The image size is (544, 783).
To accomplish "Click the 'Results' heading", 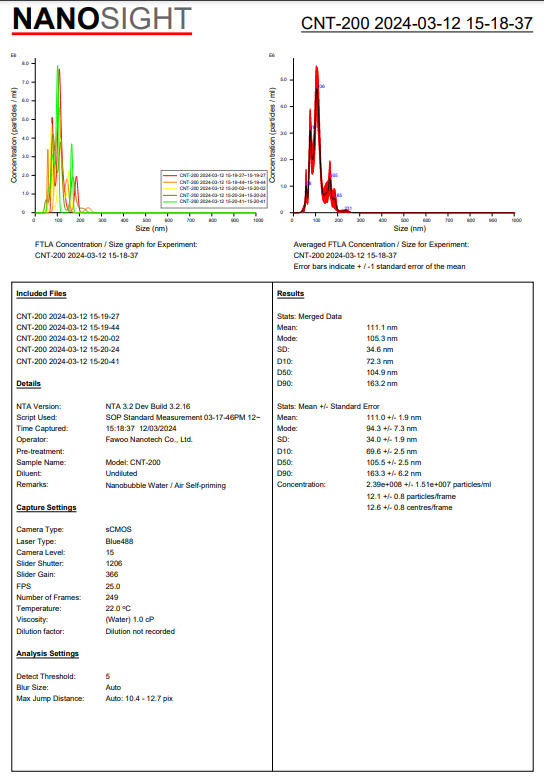I will click(291, 293).
